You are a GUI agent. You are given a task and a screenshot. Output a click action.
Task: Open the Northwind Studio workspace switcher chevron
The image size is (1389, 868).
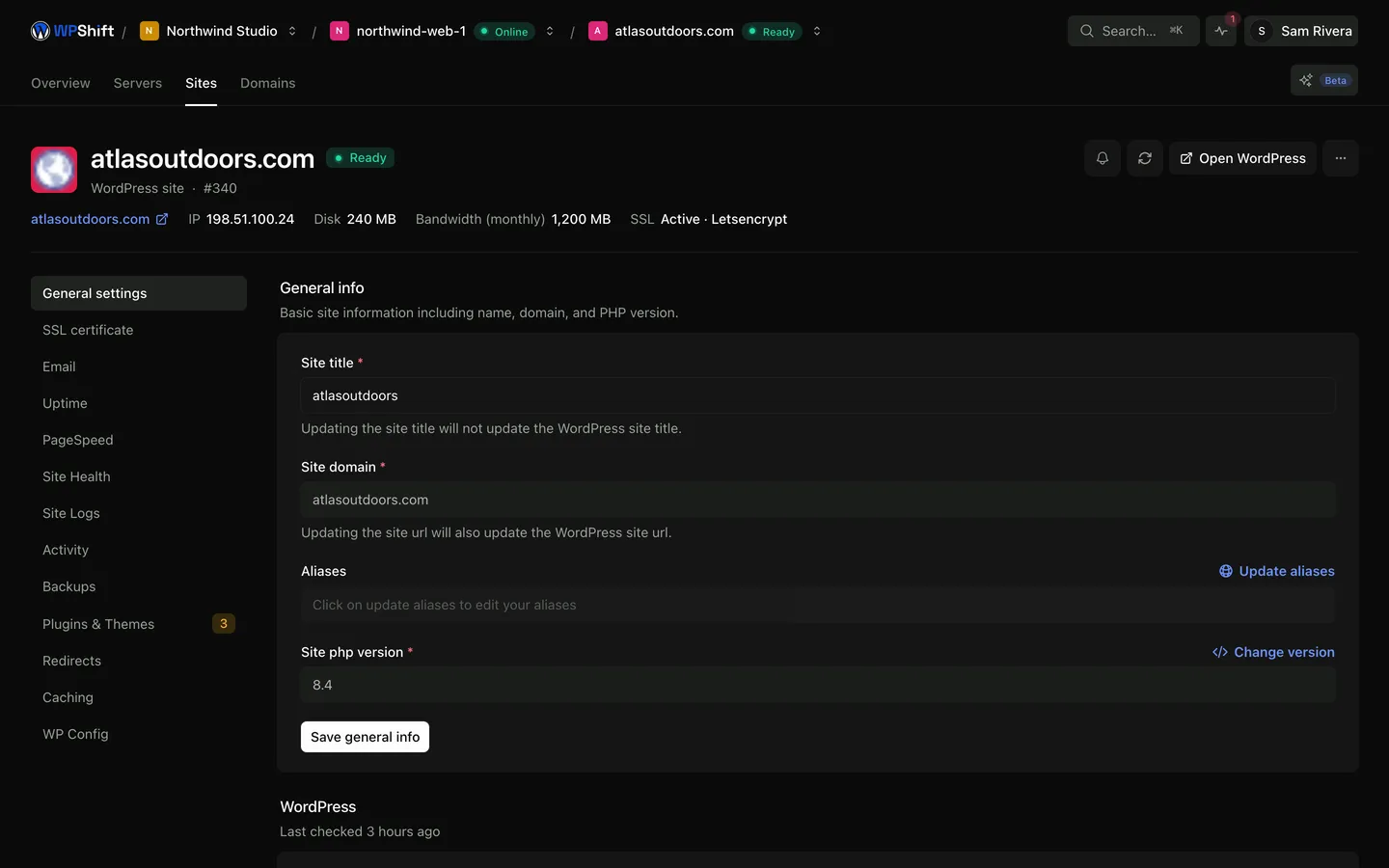(292, 31)
